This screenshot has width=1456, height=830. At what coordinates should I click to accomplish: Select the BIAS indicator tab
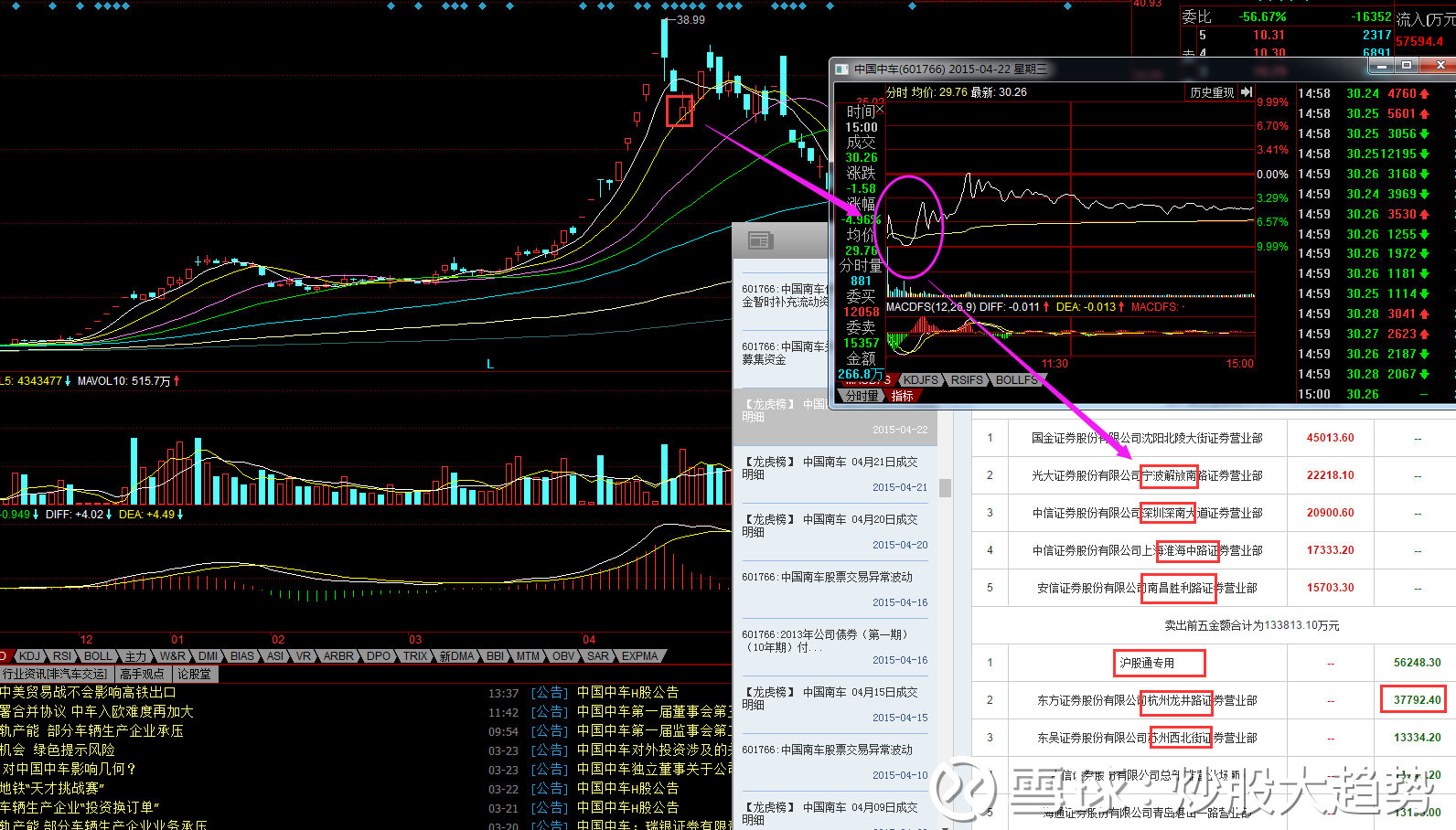pyautogui.click(x=242, y=656)
